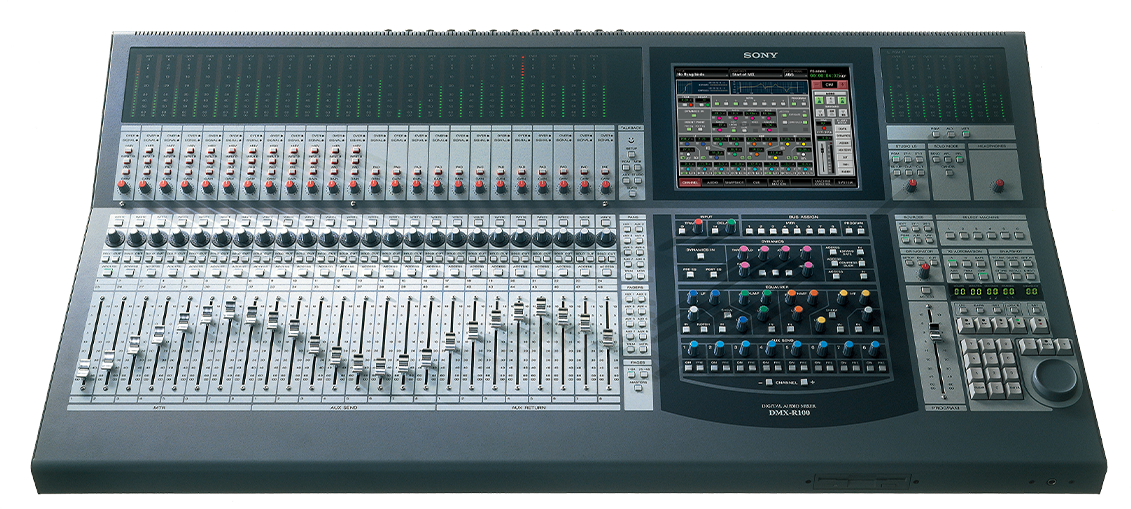Click the red Headphones level knob
Image resolution: width=1131 pixels, height=509 pixels.
coord(997,185)
